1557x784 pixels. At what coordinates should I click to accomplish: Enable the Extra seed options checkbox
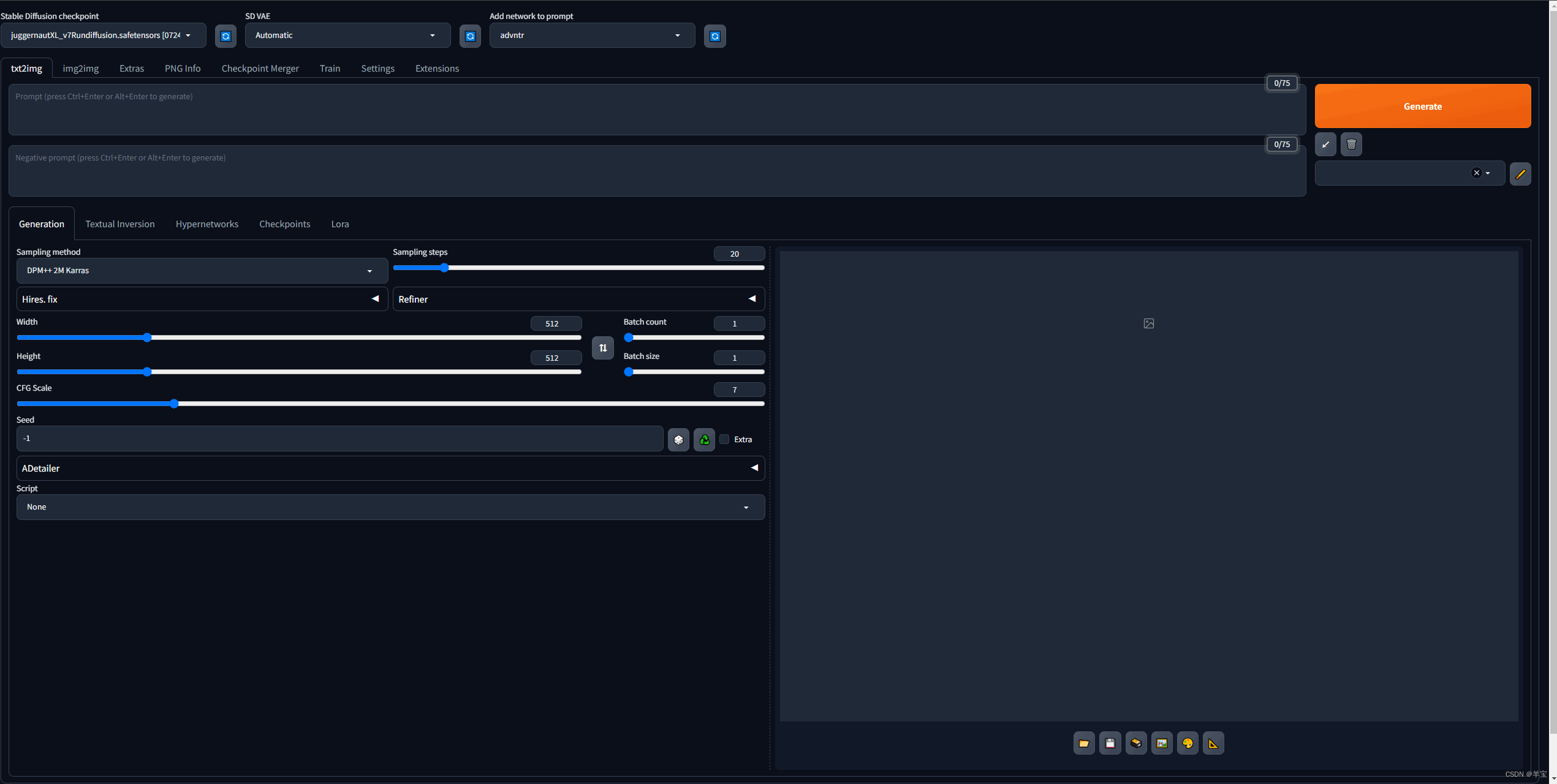pos(724,439)
